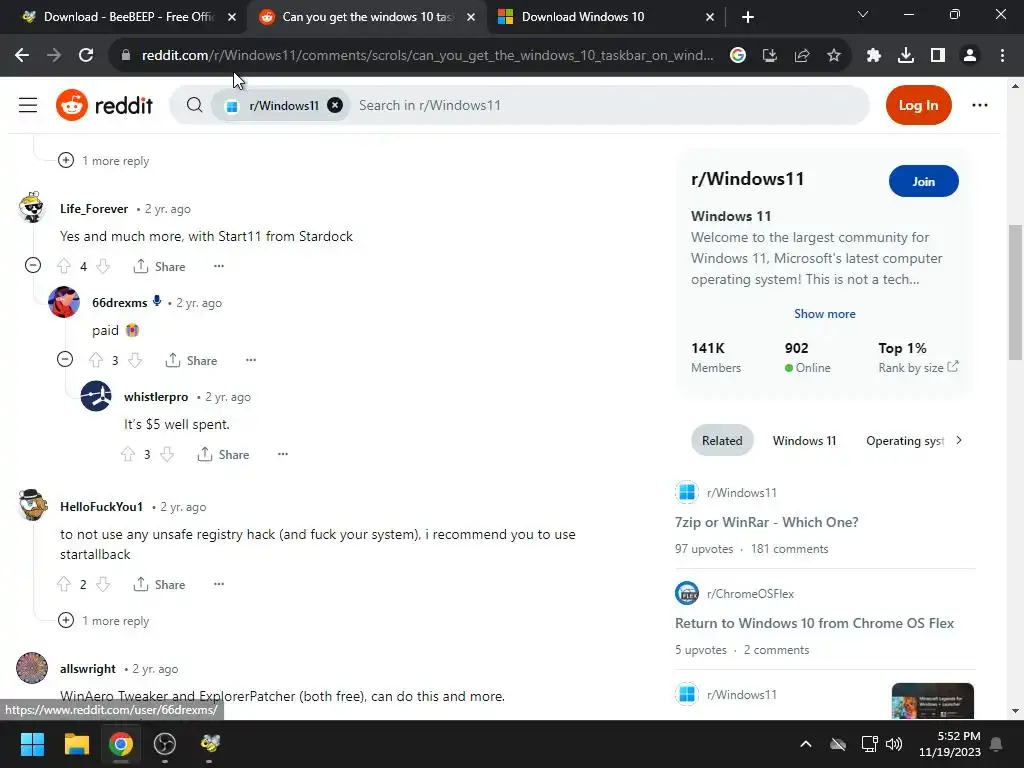
Task: Click the address bar URL
Action: click(x=427, y=56)
